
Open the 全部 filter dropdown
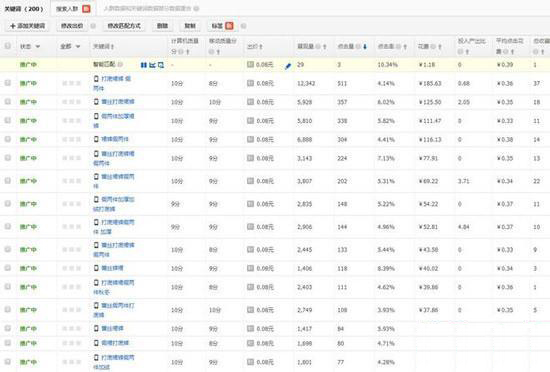[70, 46]
